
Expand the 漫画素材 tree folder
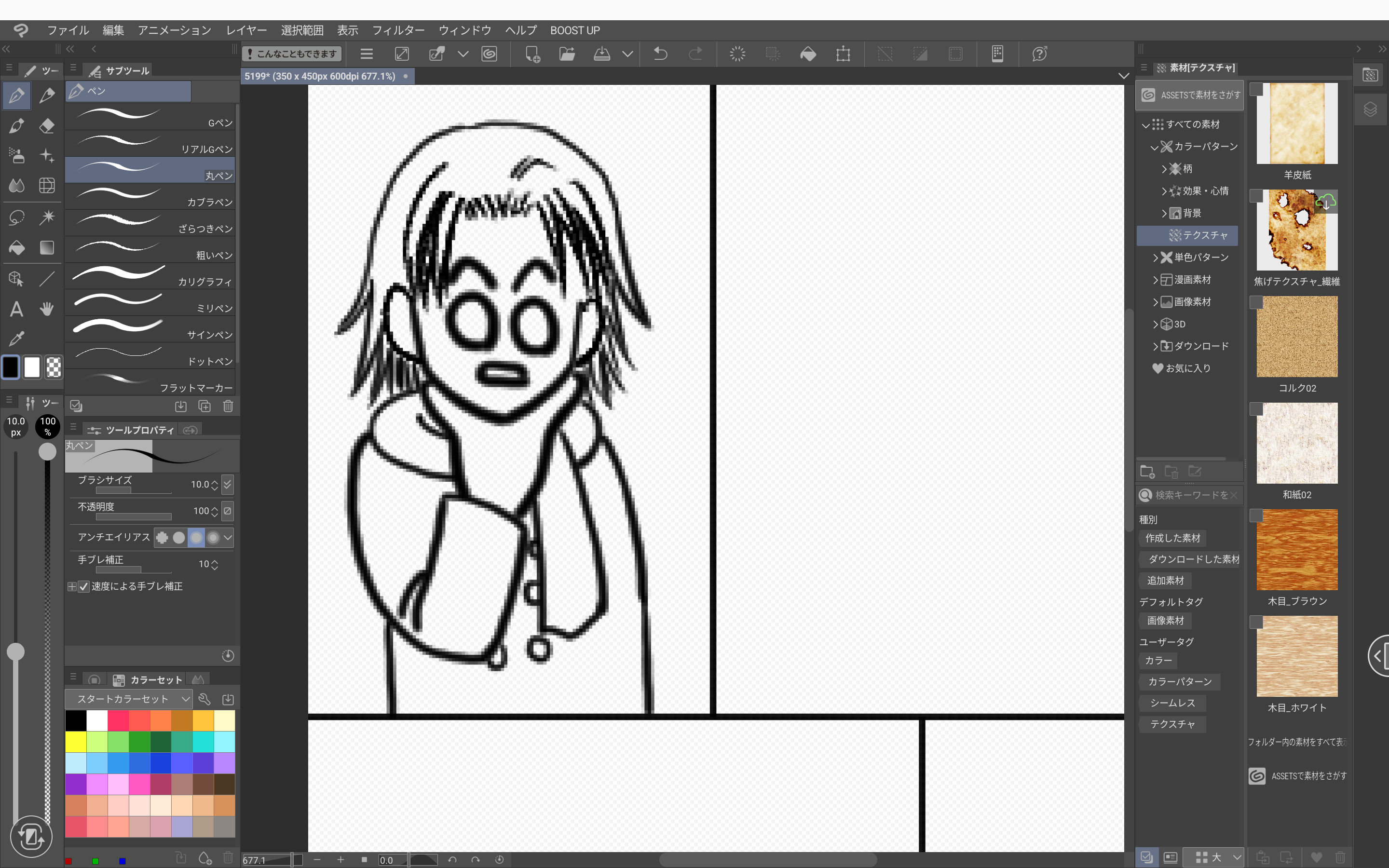(1156, 280)
